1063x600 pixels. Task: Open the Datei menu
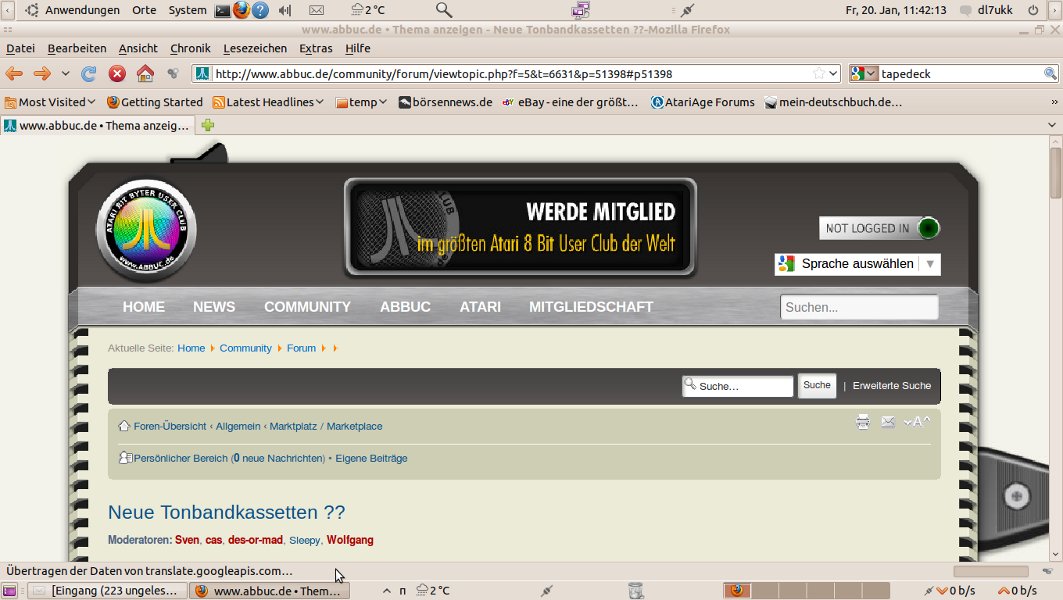point(20,48)
